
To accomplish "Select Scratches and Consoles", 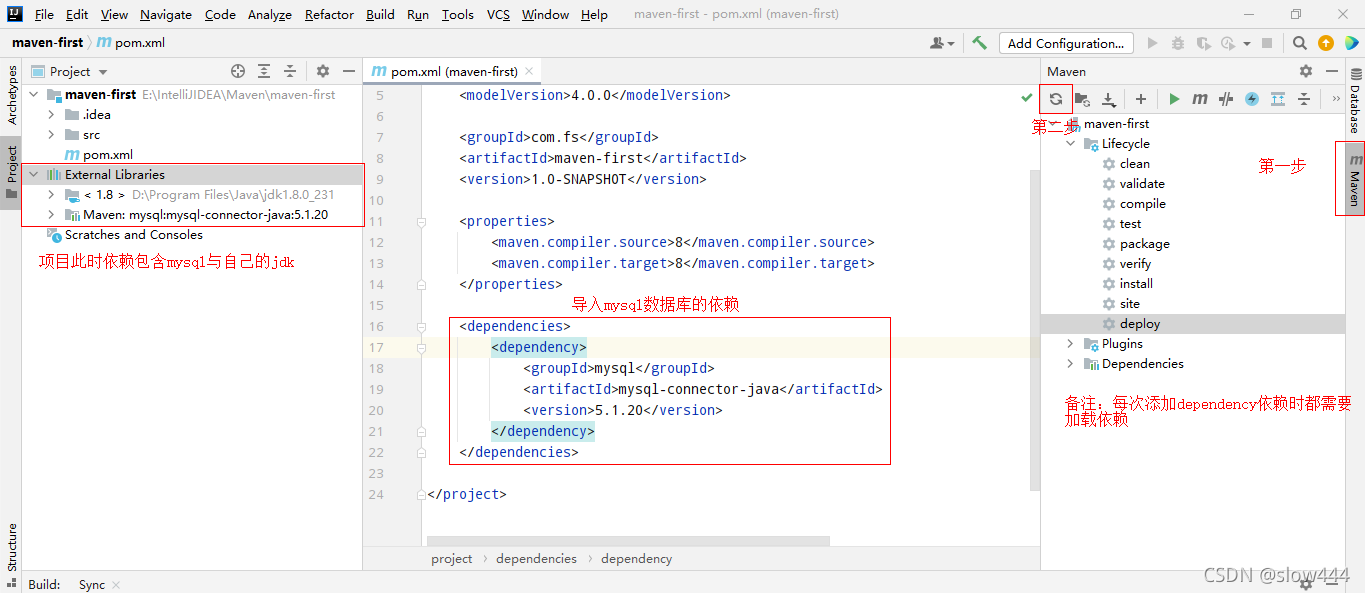I will pyautogui.click(x=134, y=234).
